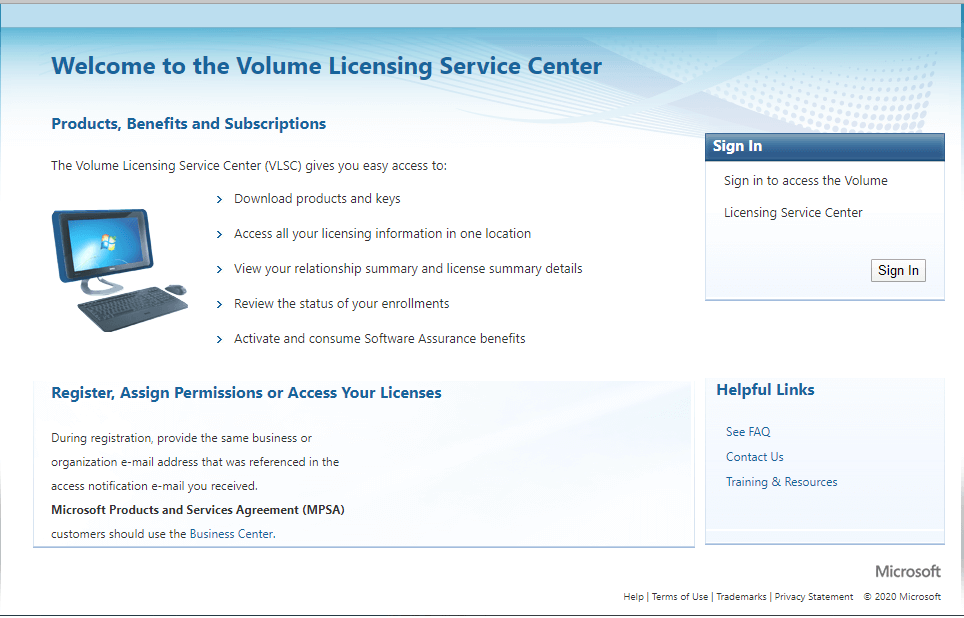The image size is (964, 618).
Task: Click chevron beside Access all your licensing information
Action: 219,234
